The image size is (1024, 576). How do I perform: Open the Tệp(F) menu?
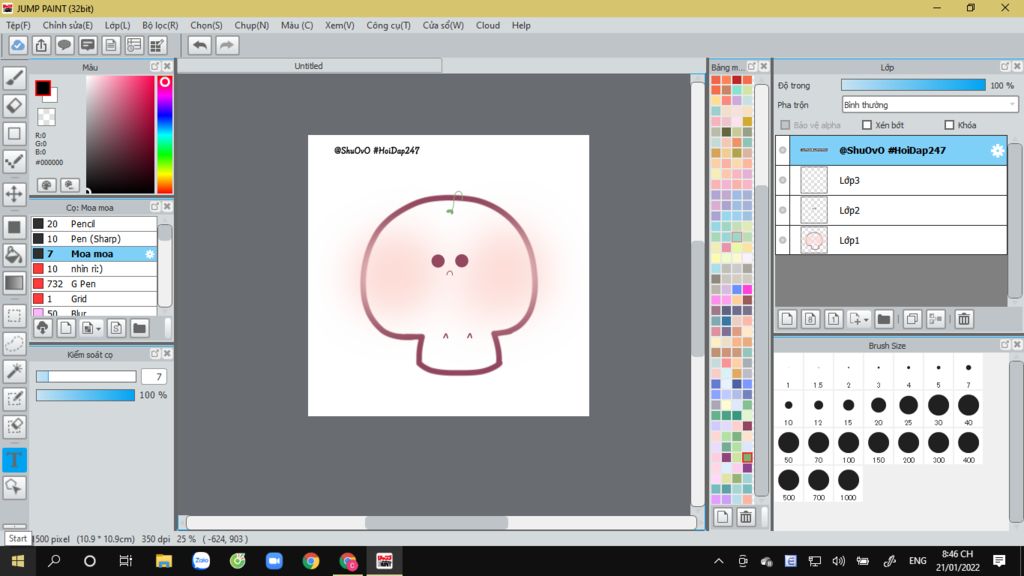coord(18,25)
